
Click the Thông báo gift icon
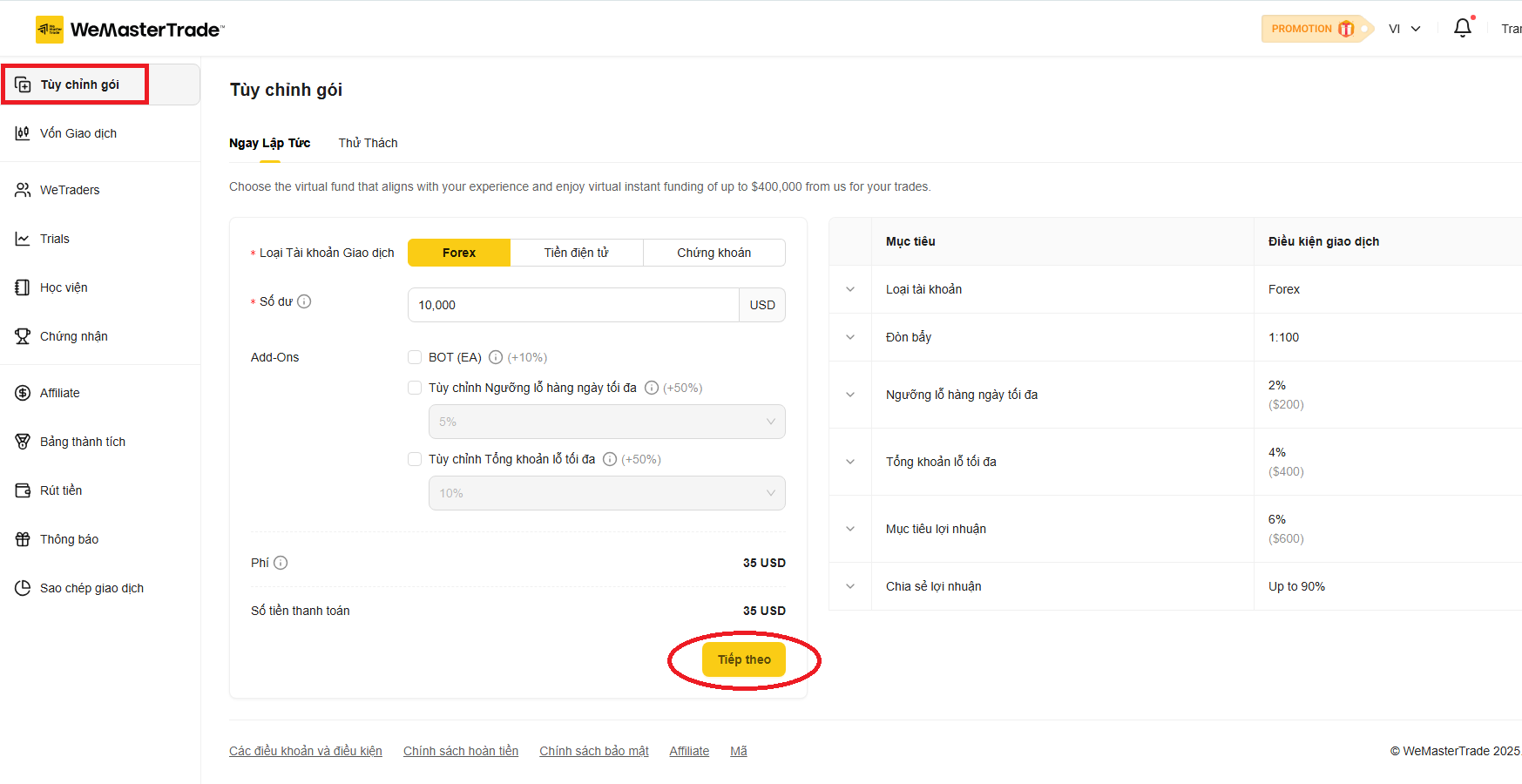tap(23, 539)
